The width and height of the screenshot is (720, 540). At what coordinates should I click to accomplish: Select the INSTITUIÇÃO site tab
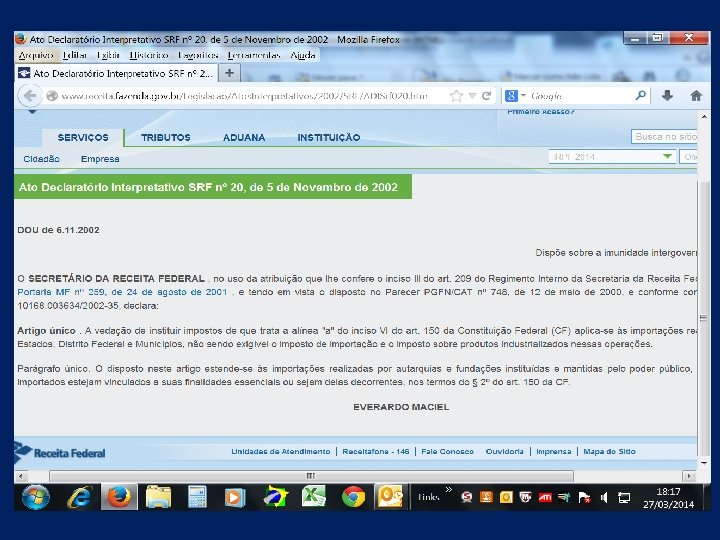tap(329, 137)
